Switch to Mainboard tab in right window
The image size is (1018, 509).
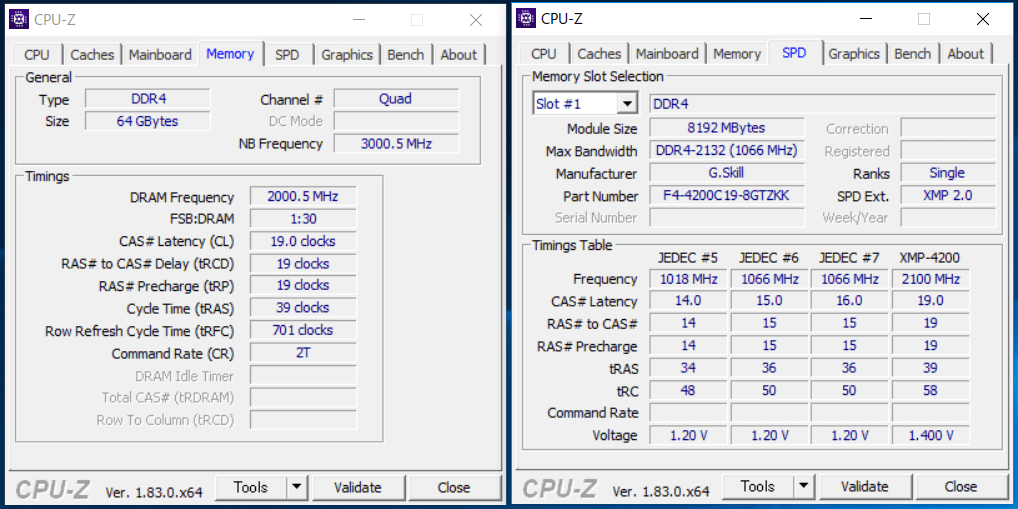667,54
